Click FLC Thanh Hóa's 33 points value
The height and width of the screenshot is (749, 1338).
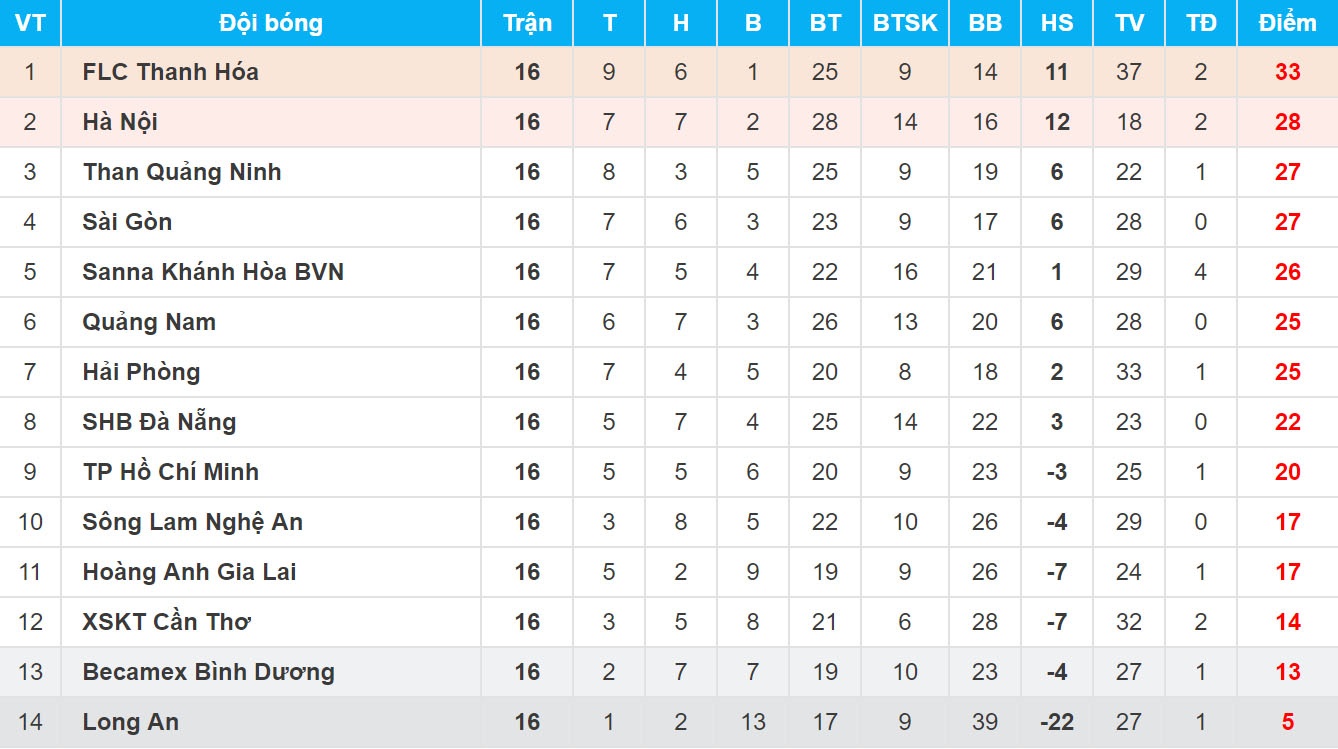pyautogui.click(x=1287, y=72)
